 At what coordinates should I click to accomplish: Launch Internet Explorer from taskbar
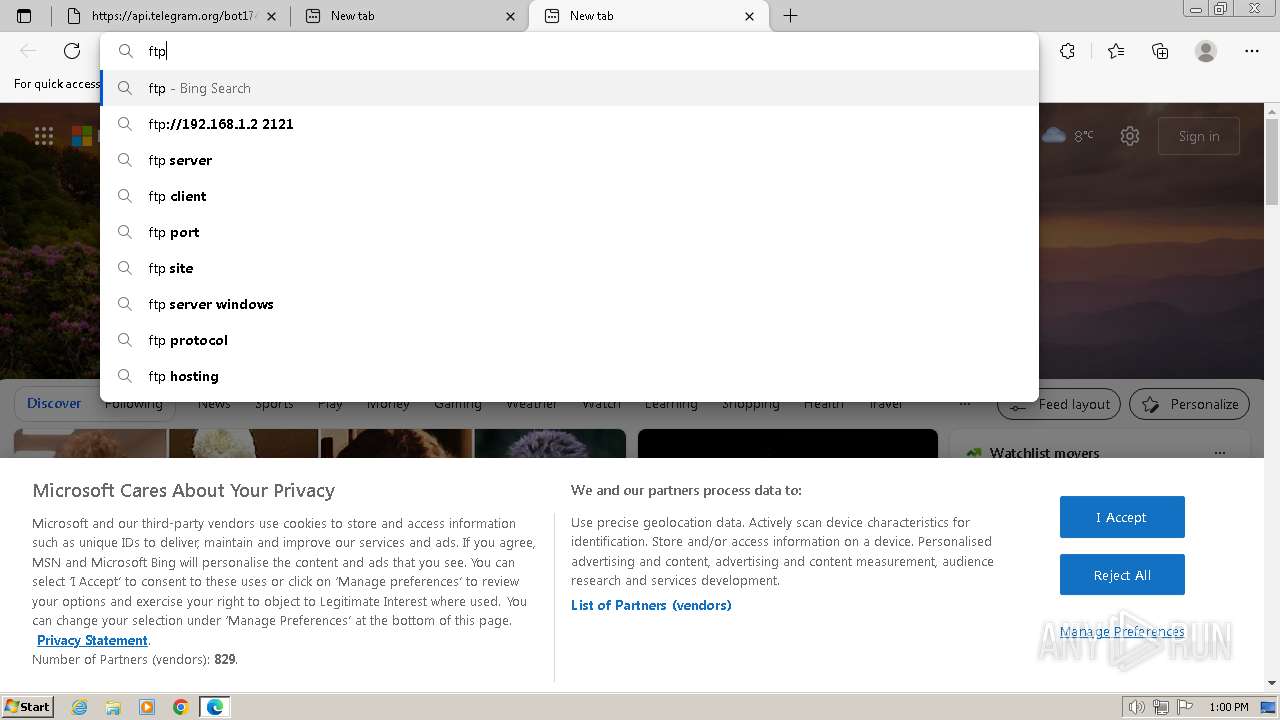pyautogui.click(x=79, y=707)
